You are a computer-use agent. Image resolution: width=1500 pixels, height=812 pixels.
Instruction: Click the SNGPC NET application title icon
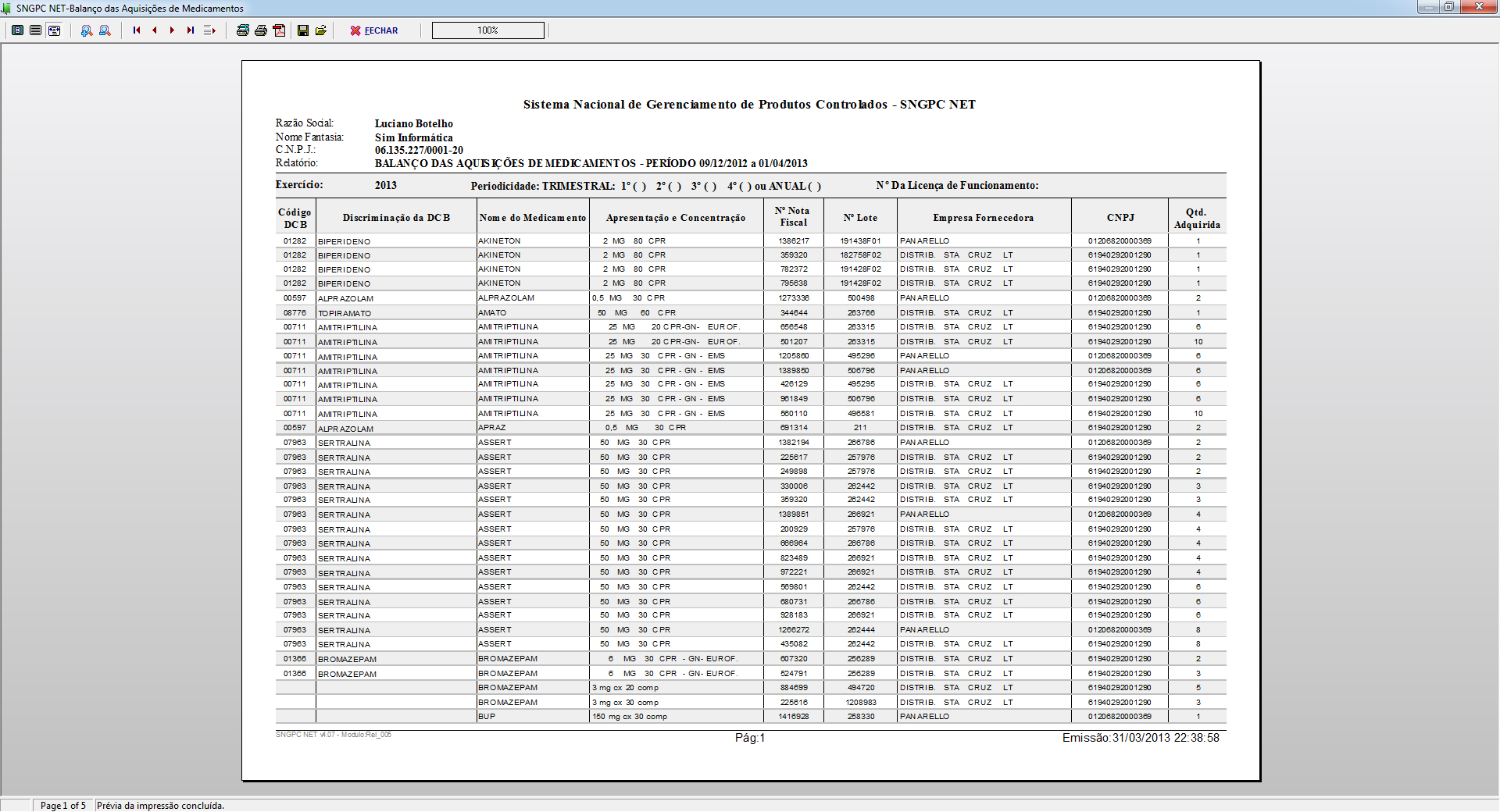coord(7,8)
